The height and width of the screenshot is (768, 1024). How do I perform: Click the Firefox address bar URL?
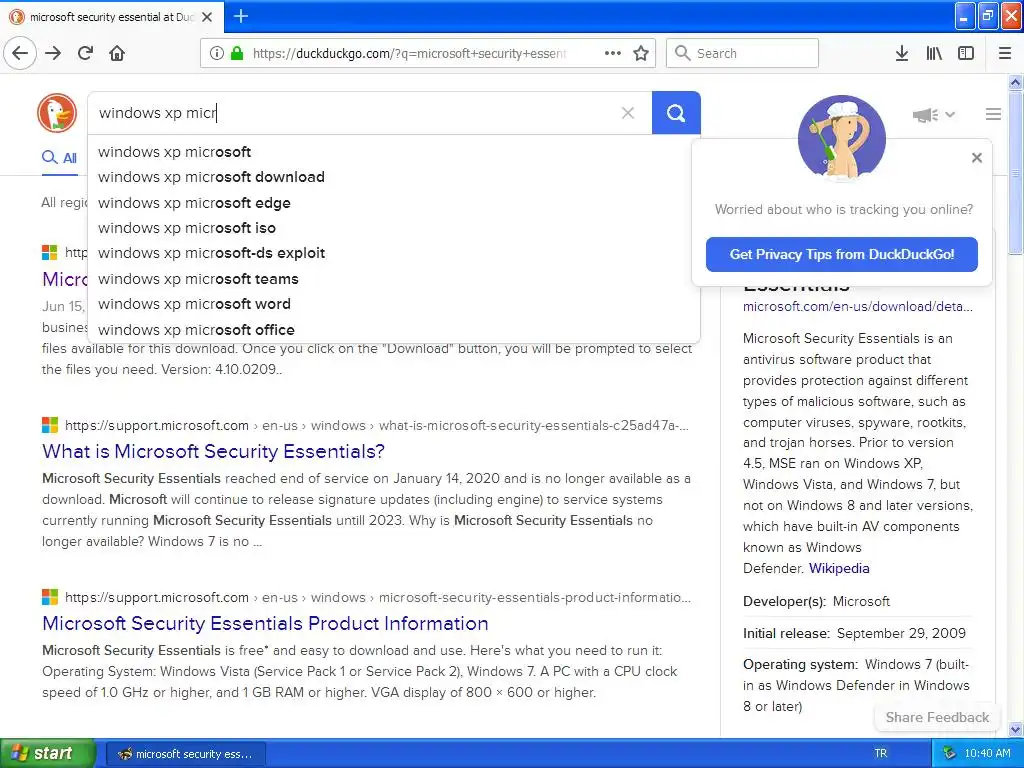[x=409, y=54]
